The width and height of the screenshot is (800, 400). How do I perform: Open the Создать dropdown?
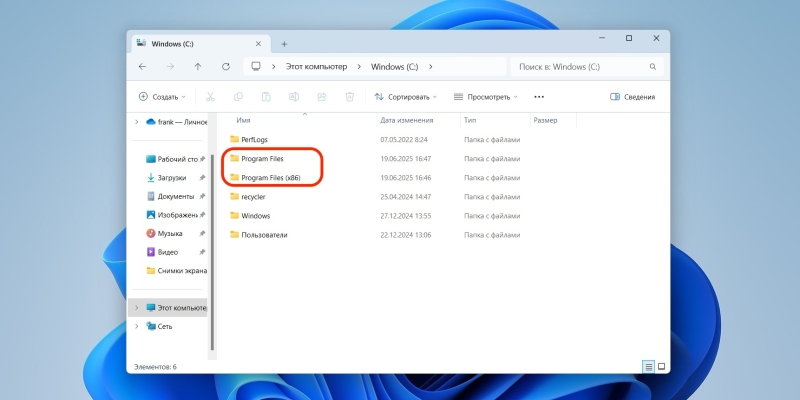click(162, 96)
